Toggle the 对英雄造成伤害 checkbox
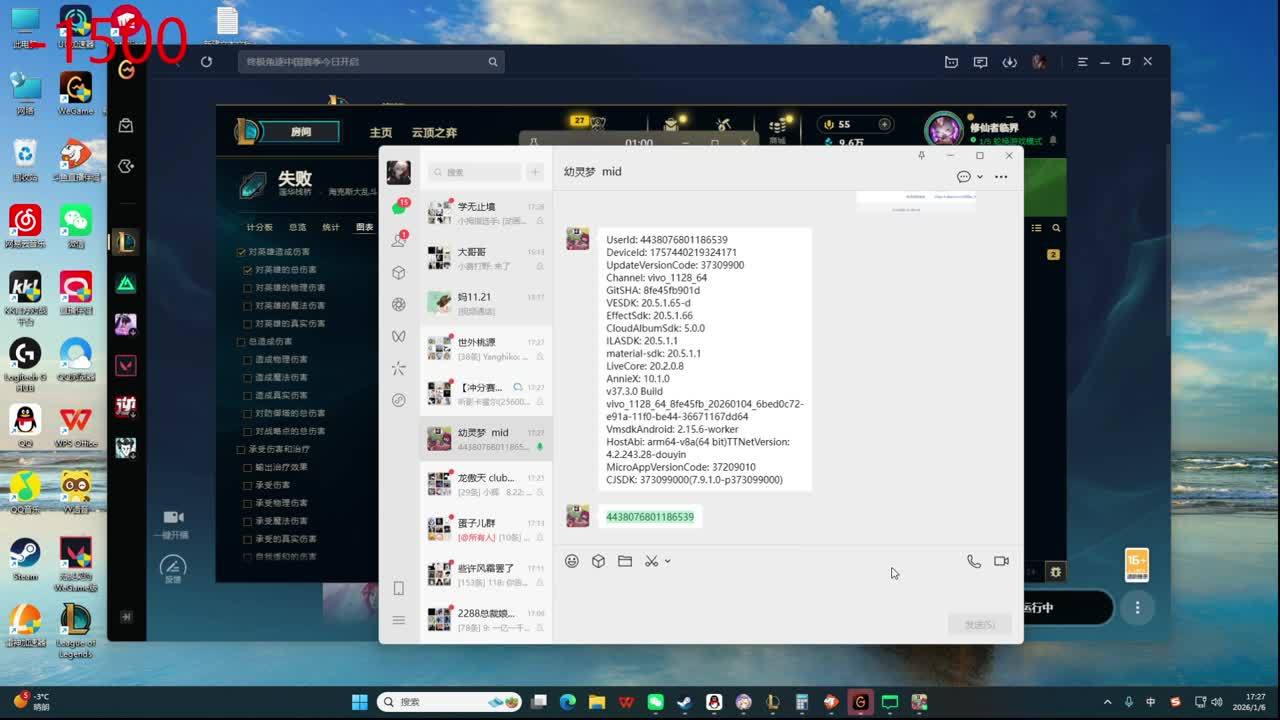 tap(241, 252)
